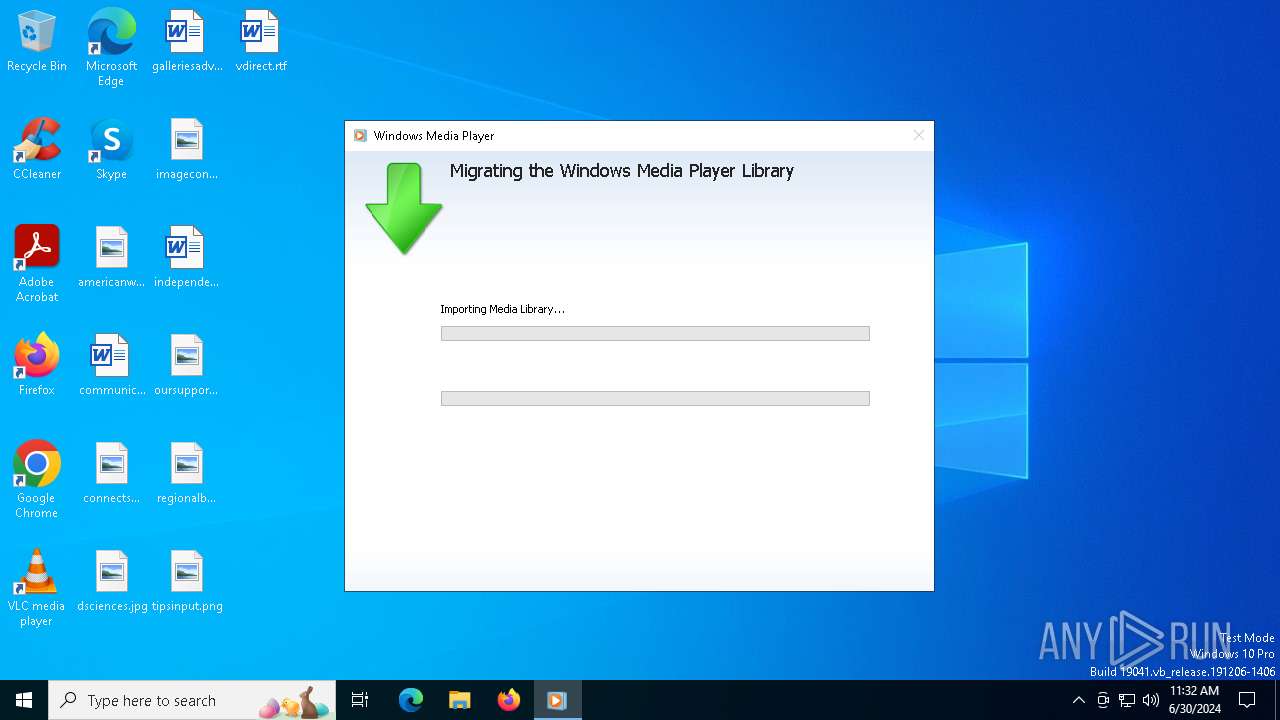Click 'Migrating the Windows Media Player Library' heading
The image size is (1280, 720).
tap(621, 171)
